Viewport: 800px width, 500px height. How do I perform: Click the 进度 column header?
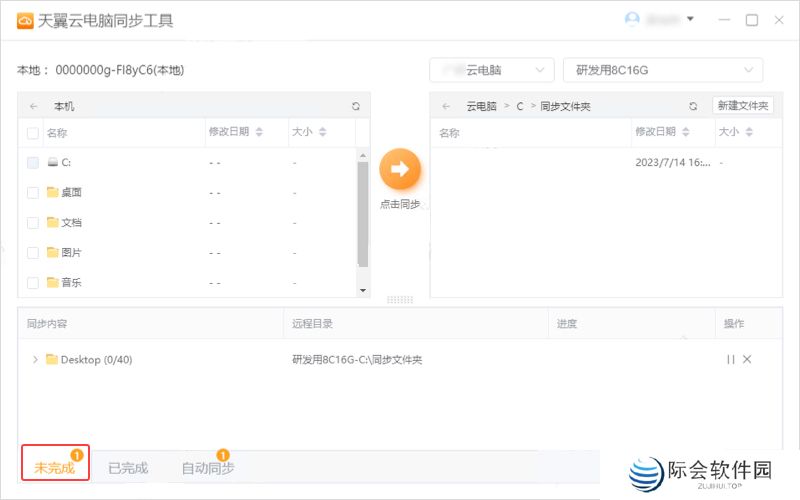(x=567, y=323)
